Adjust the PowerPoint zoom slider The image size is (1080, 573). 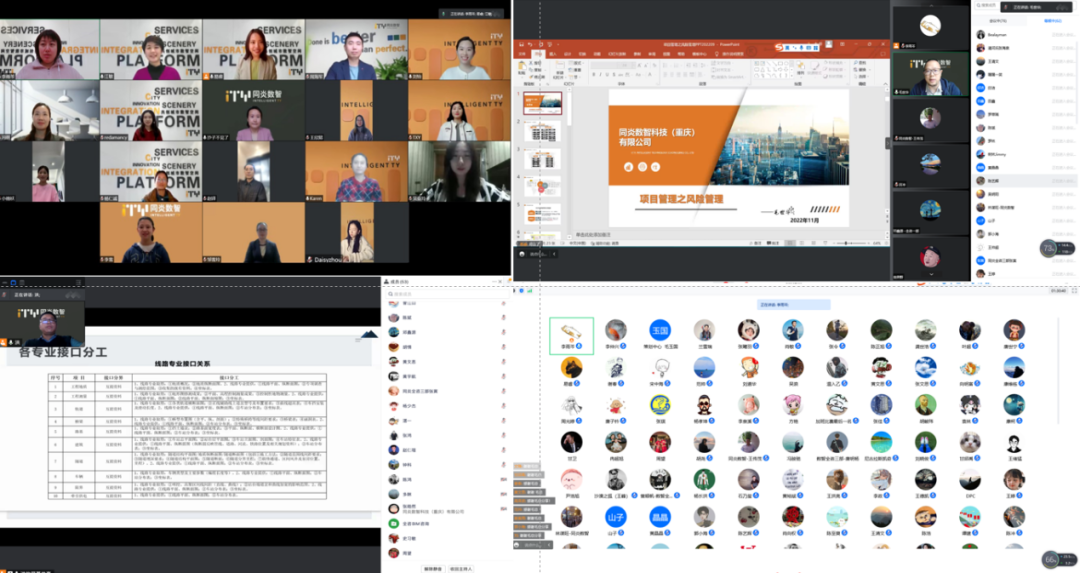click(x=846, y=243)
